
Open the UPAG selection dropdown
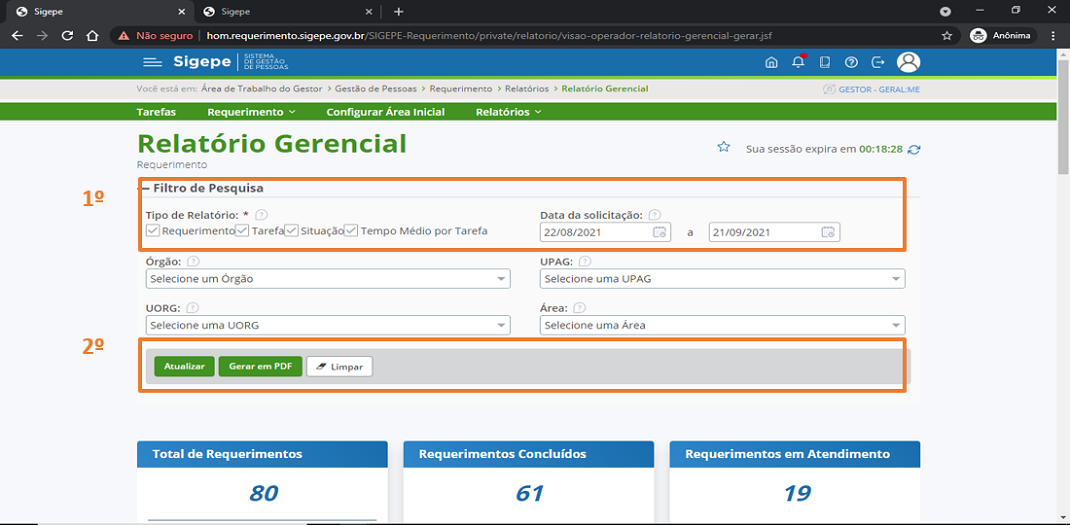(x=722, y=279)
